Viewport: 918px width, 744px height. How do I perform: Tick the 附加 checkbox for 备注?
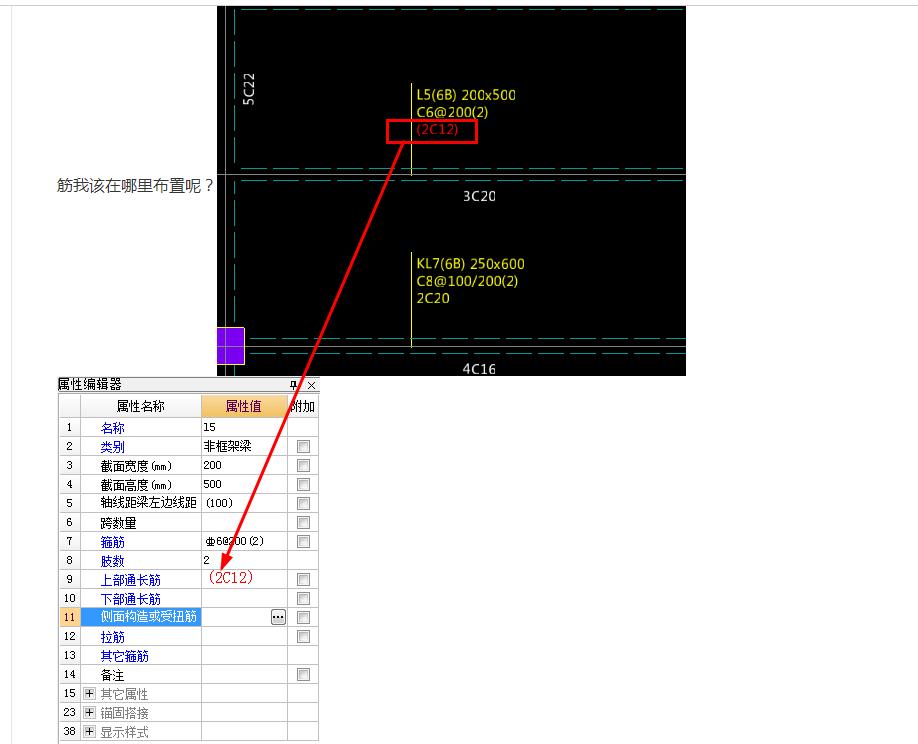(x=303, y=674)
